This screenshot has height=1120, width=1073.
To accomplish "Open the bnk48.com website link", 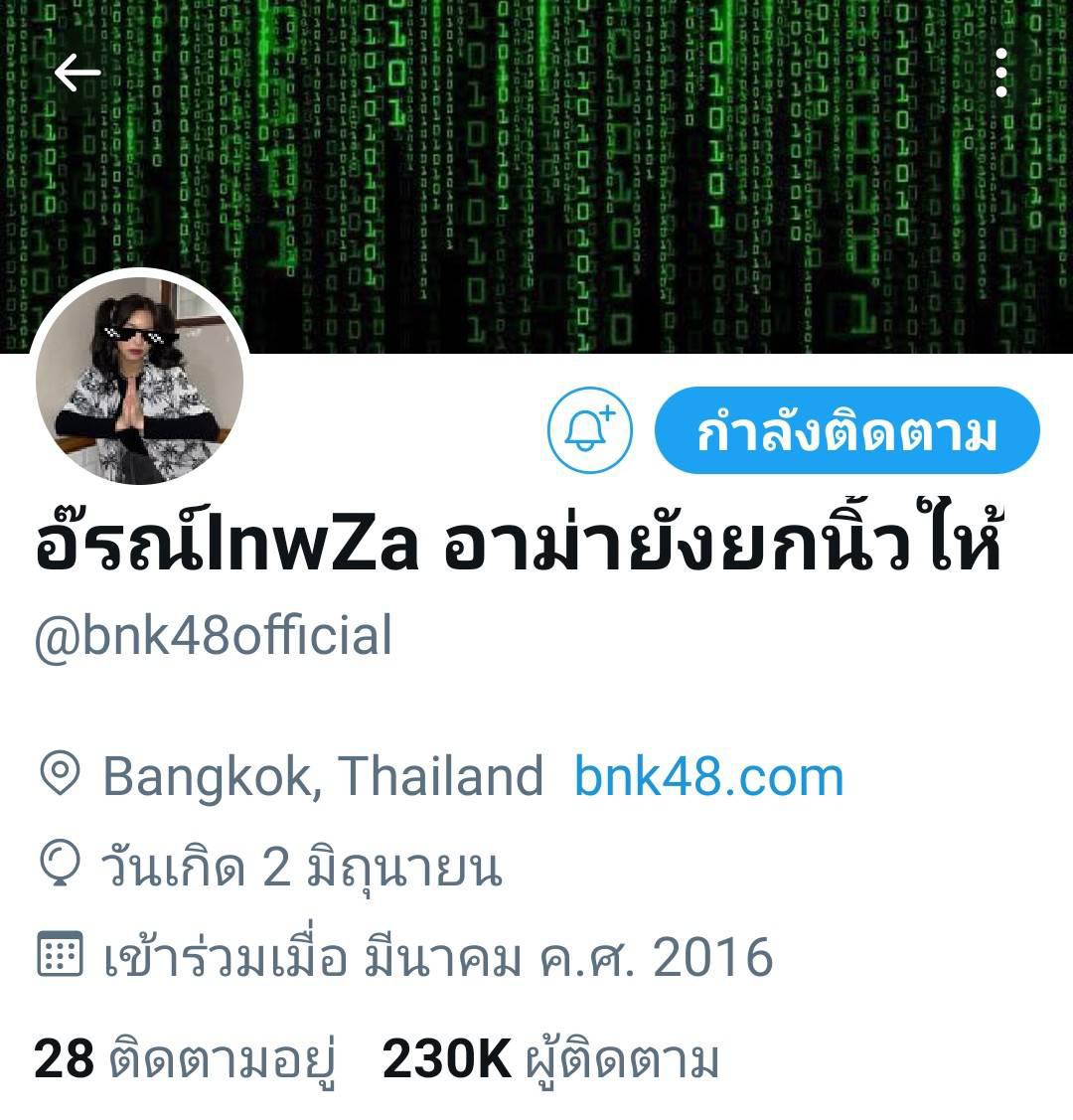I will click(x=709, y=777).
